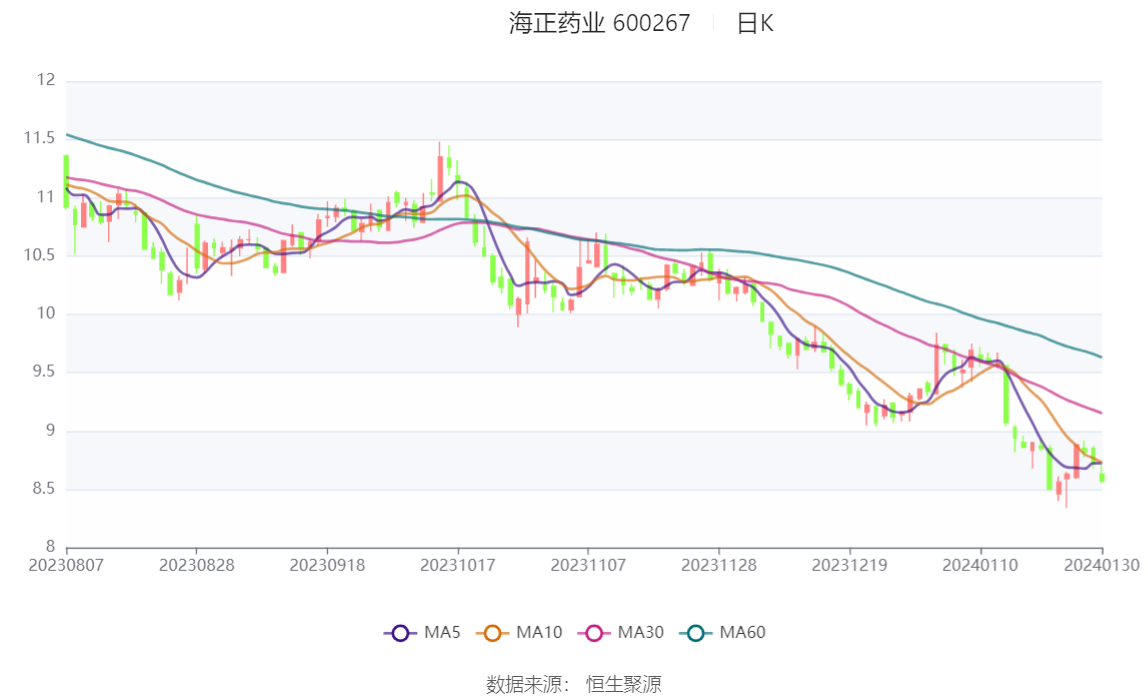The width and height of the screenshot is (1148, 699).
Task: Click the 20230807 date axis label
Action: click(x=66, y=565)
